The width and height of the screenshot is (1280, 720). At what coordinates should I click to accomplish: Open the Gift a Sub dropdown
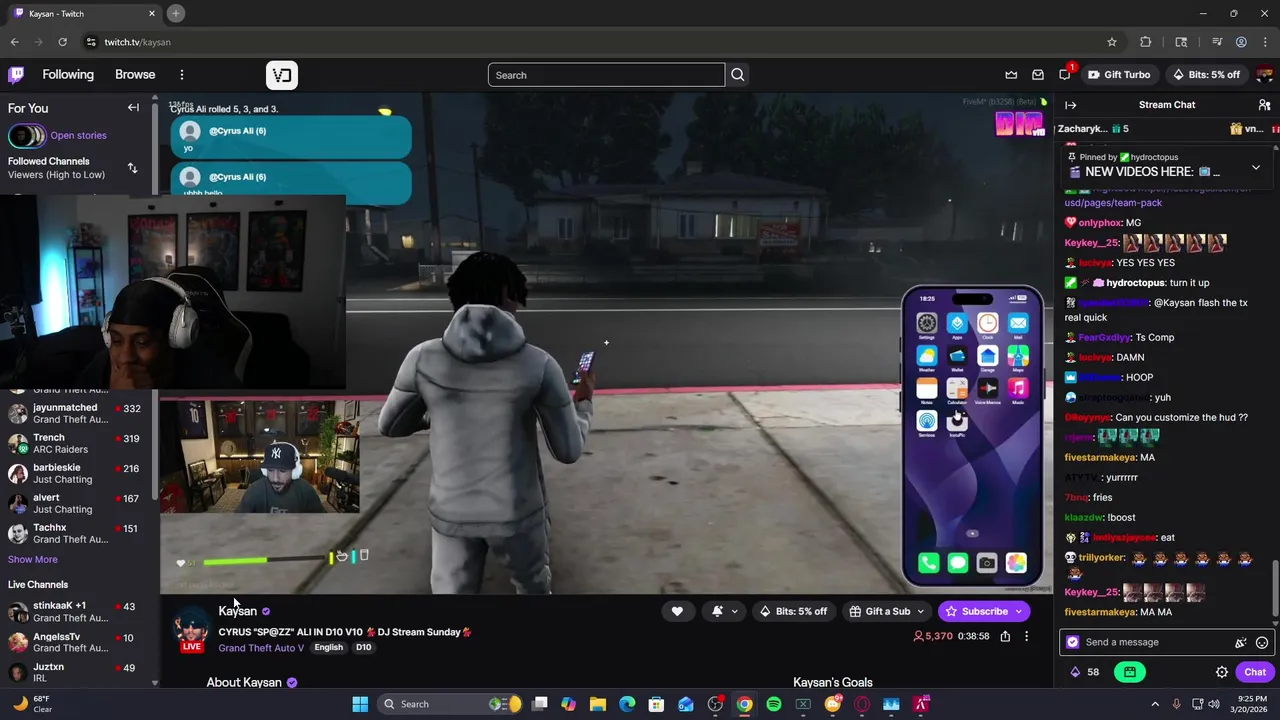tap(886, 612)
